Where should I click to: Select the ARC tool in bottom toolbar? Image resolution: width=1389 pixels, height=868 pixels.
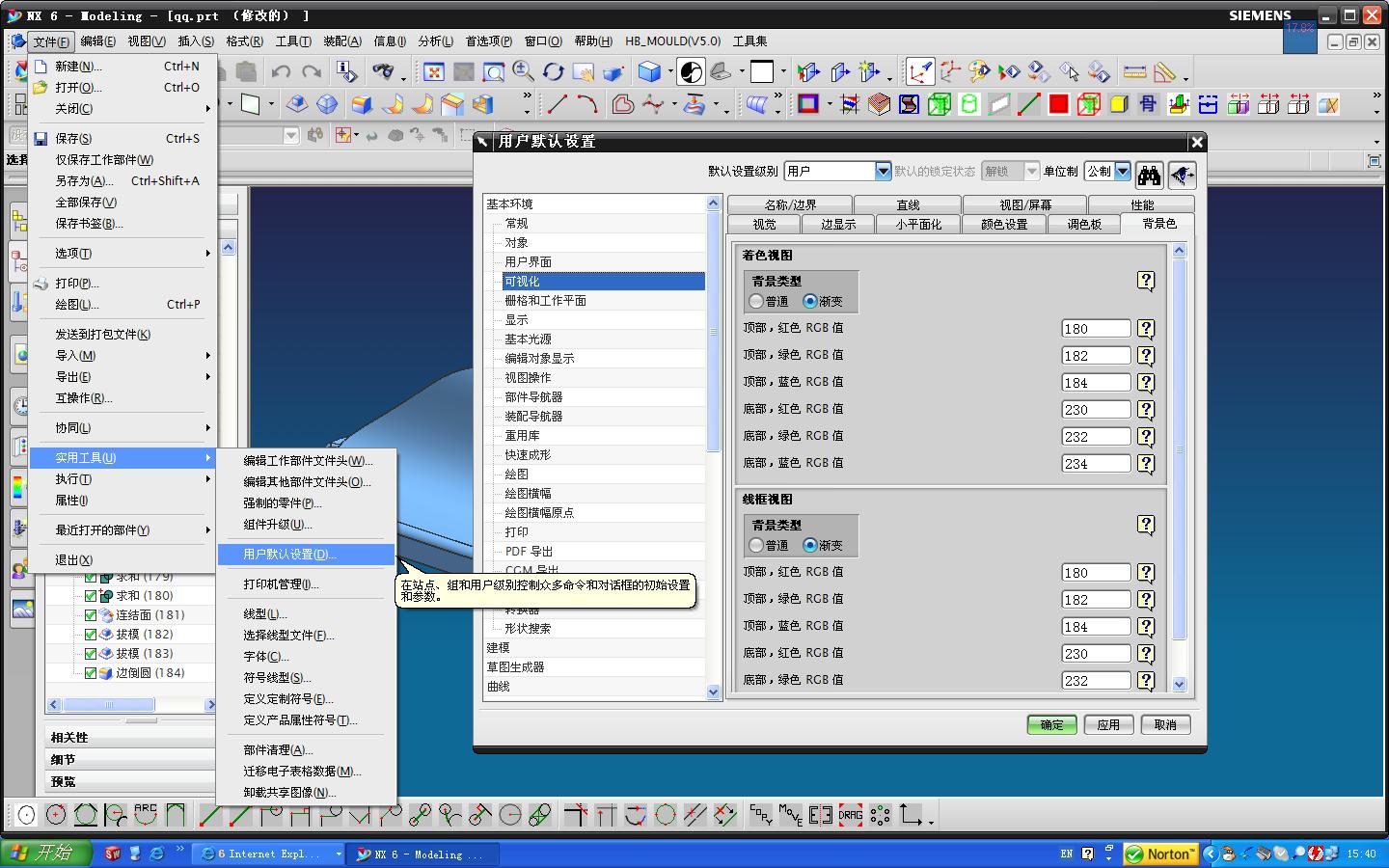pyautogui.click(x=146, y=815)
